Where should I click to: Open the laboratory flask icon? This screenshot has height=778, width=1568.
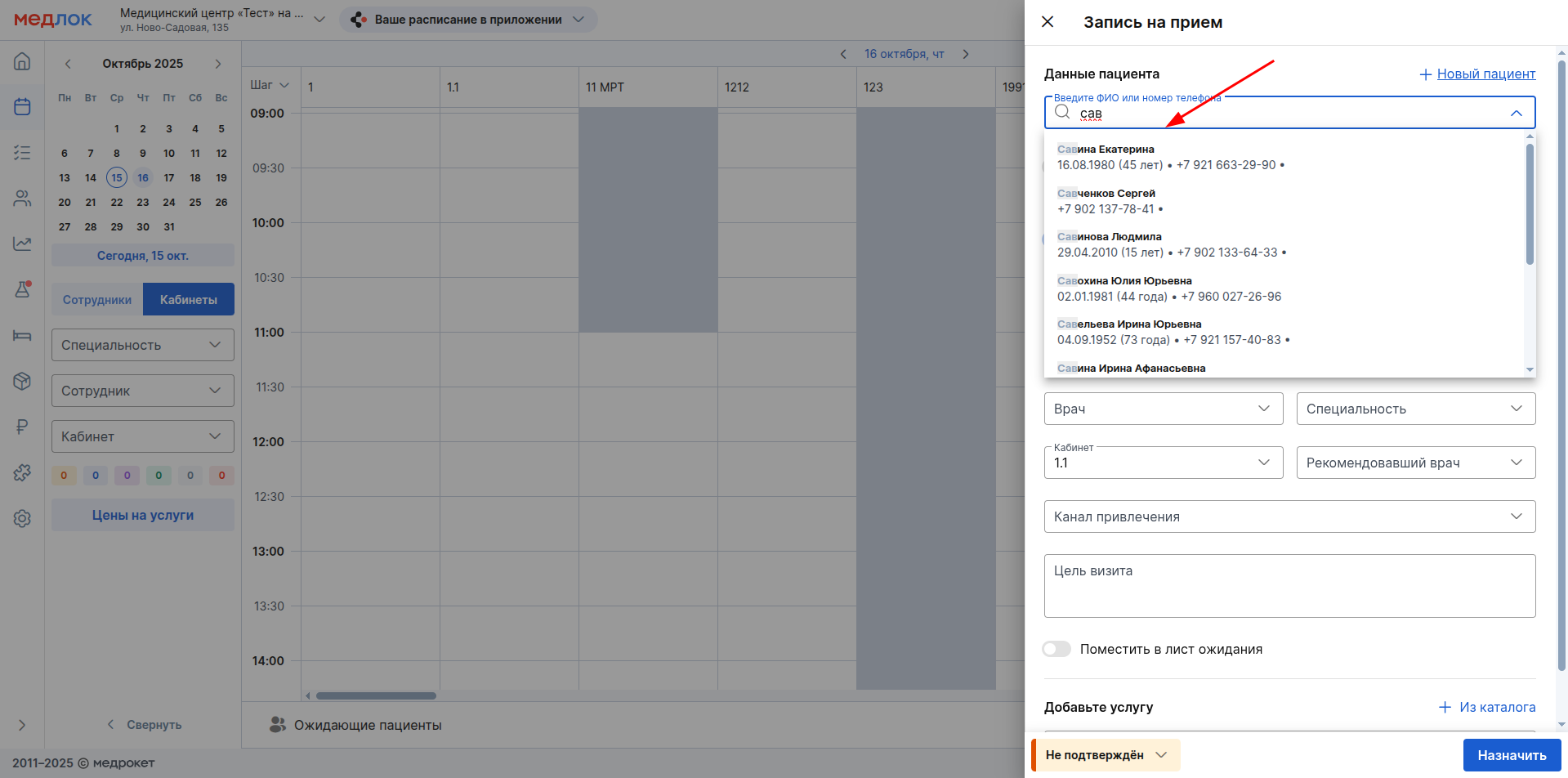[x=22, y=289]
